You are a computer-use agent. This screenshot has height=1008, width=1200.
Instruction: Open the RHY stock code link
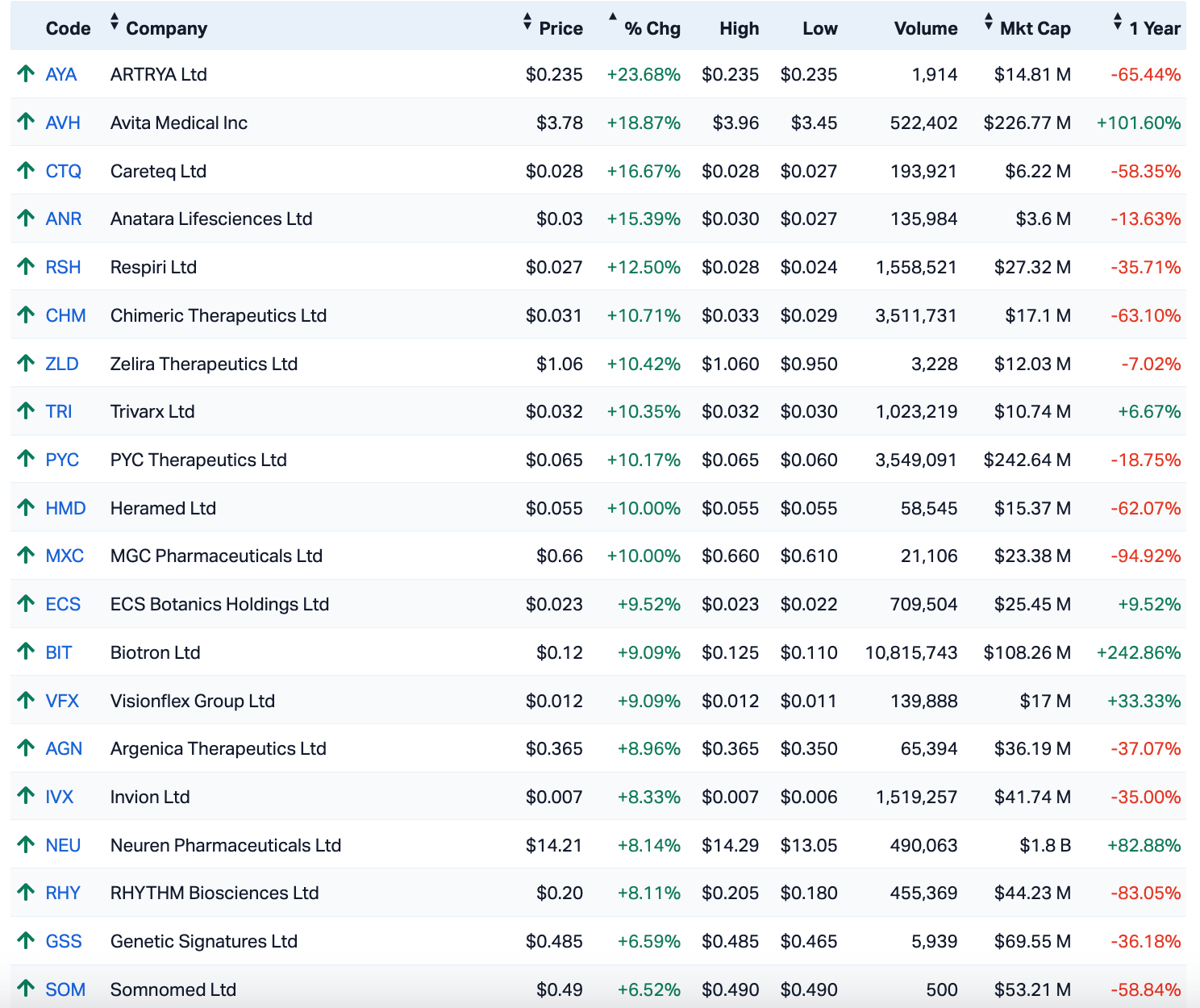pos(63,893)
